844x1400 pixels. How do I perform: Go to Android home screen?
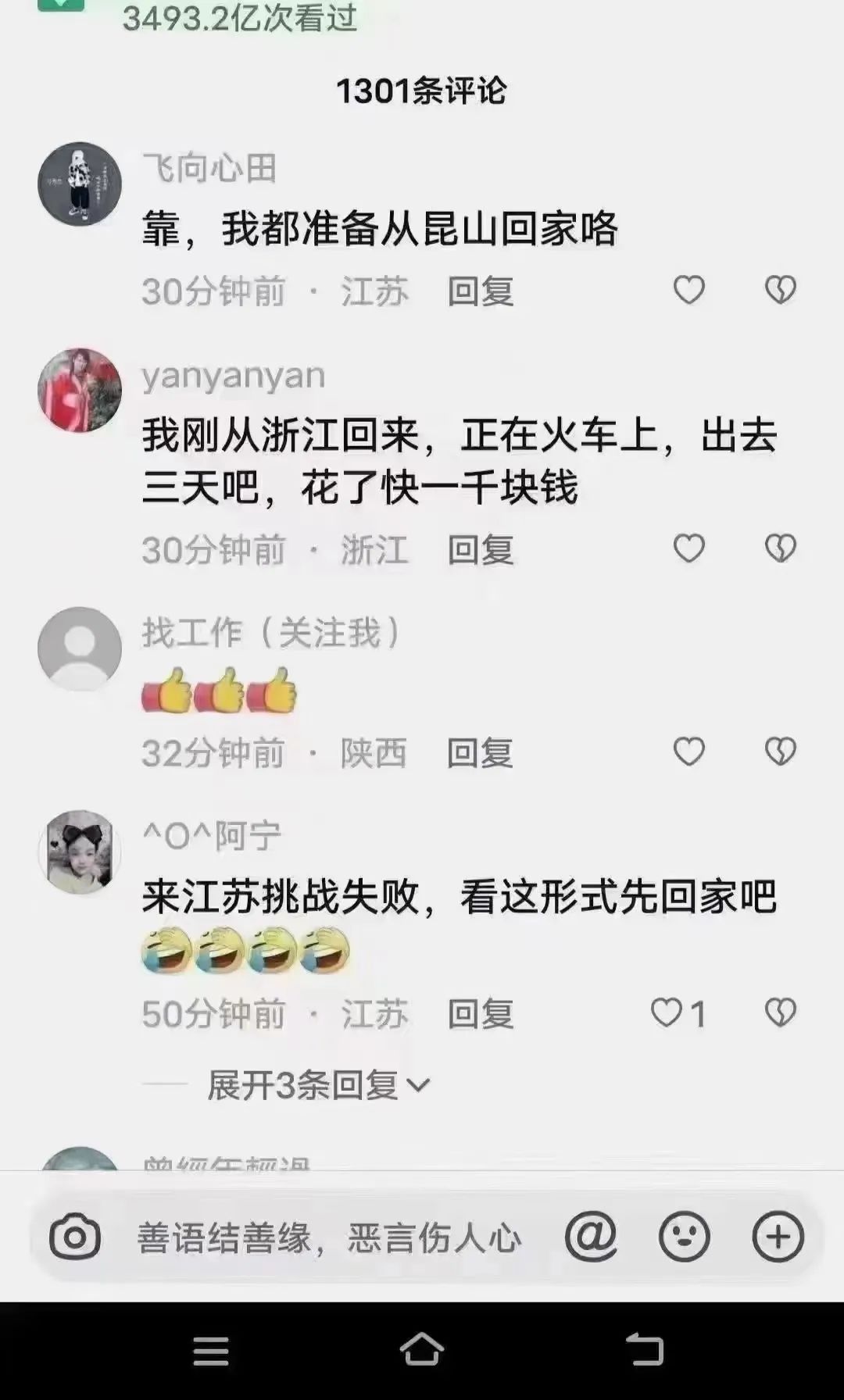(422, 1348)
